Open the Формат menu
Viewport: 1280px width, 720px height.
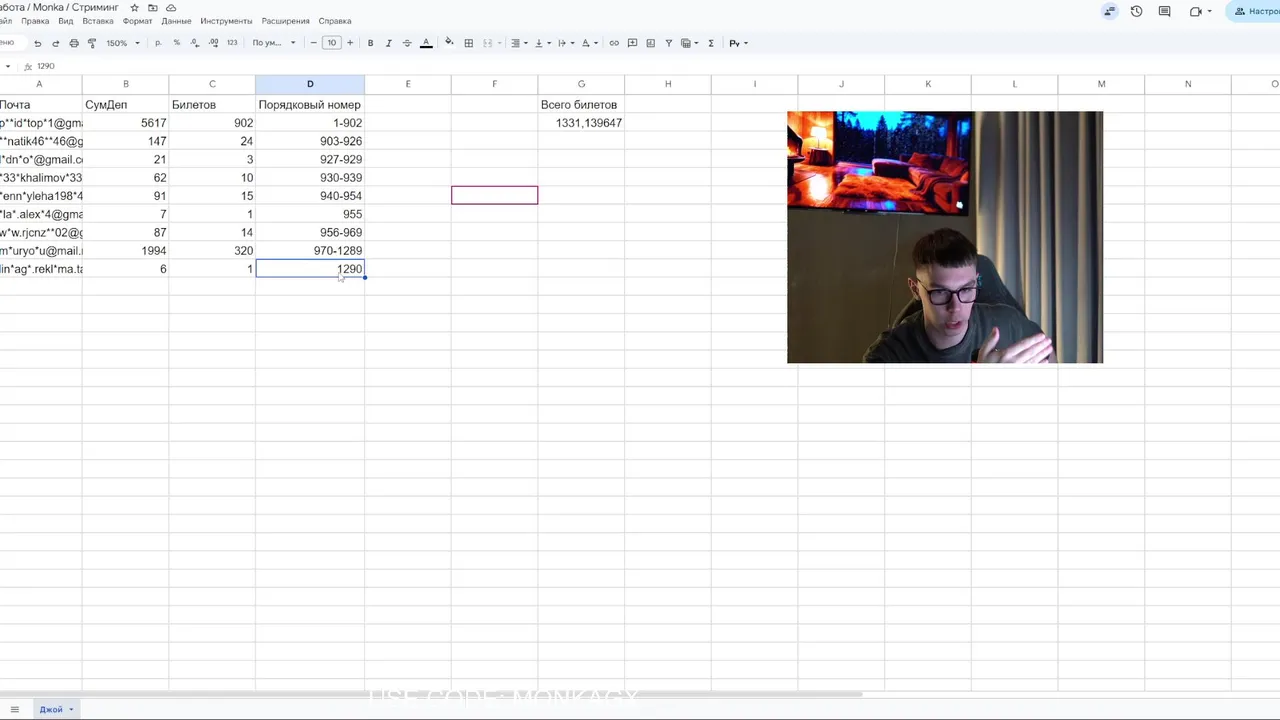point(137,21)
